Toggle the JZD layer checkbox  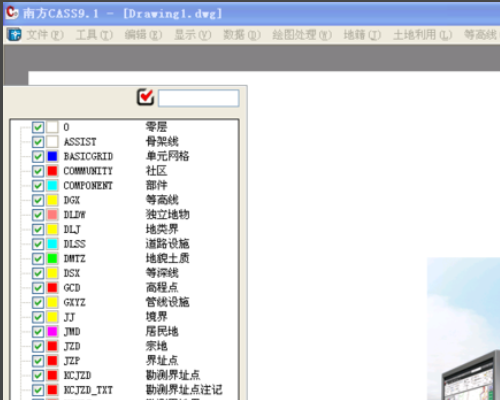38,346
